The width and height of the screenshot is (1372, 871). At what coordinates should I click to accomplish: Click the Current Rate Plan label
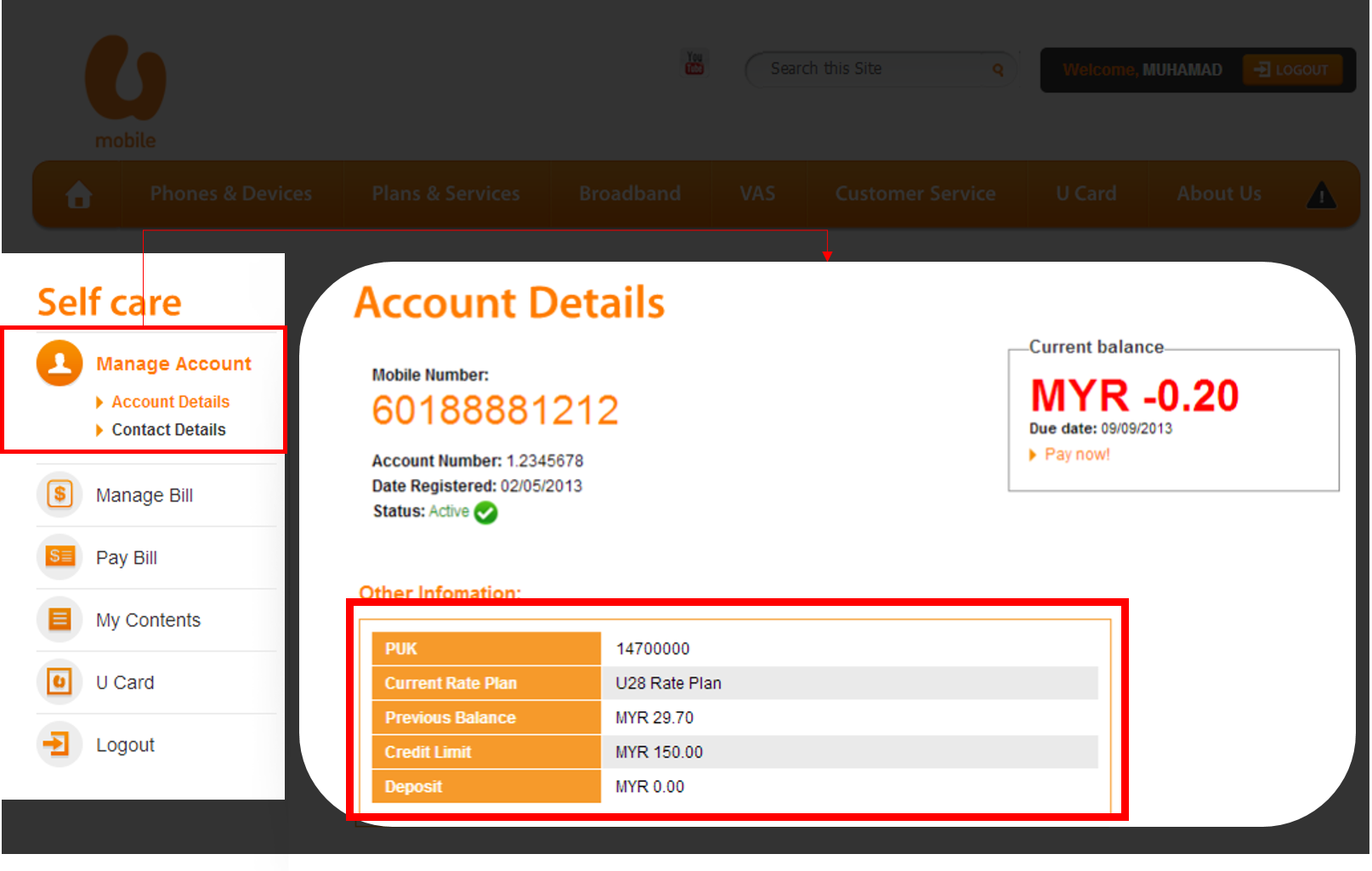click(486, 683)
